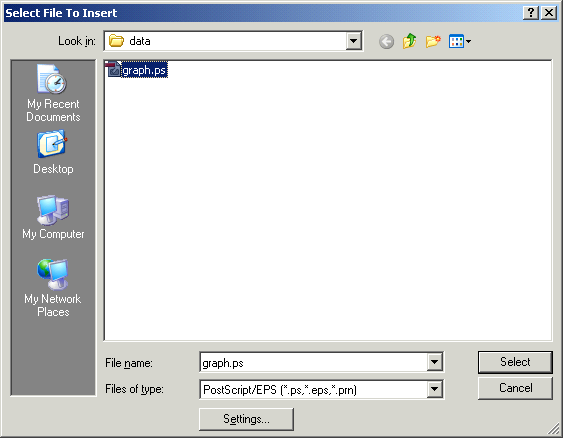This screenshot has width=563, height=438.
Task: Go up one folder level
Action: click(409, 41)
